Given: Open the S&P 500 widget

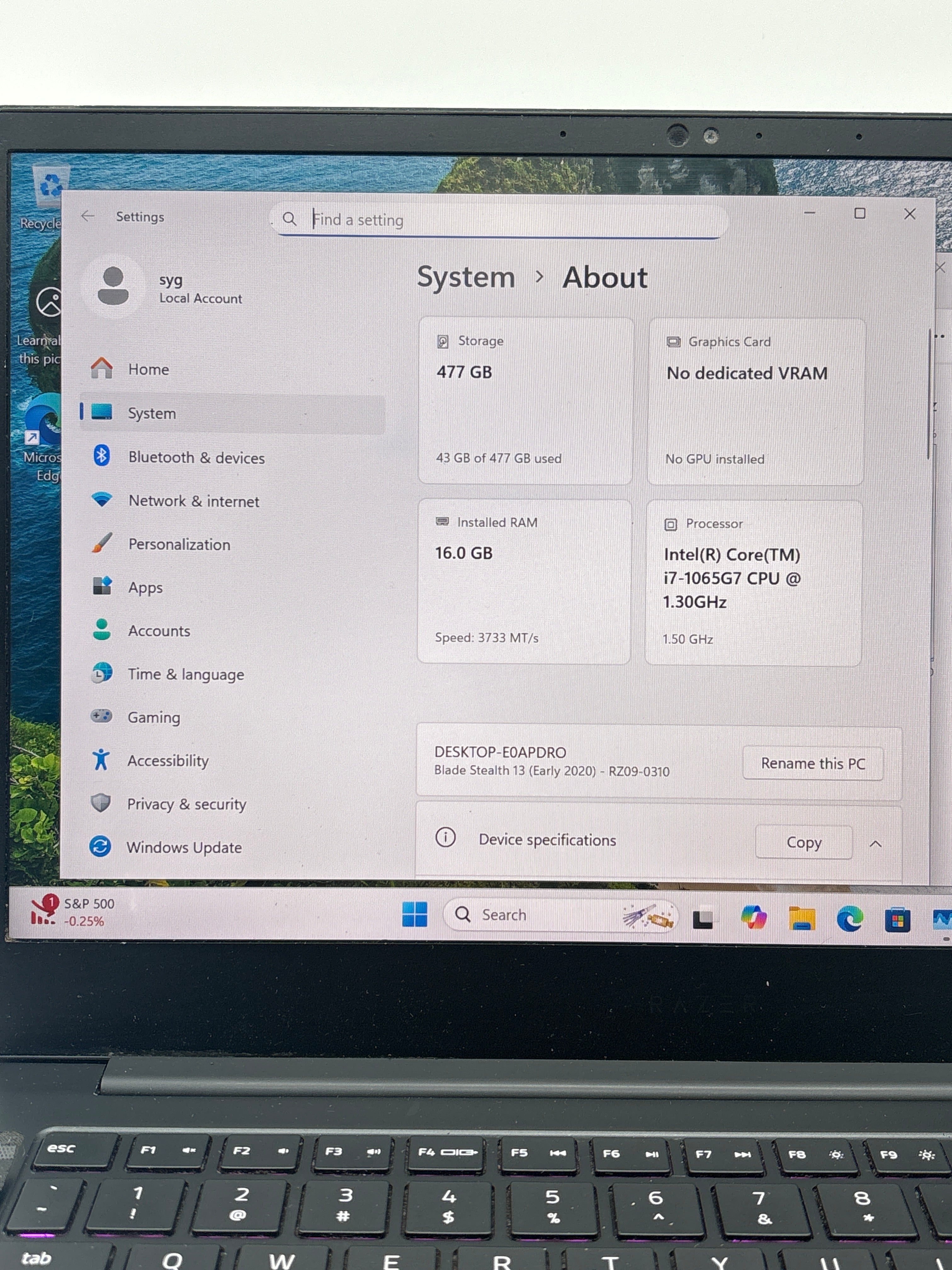Looking at the screenshot, I should point(73,912).
